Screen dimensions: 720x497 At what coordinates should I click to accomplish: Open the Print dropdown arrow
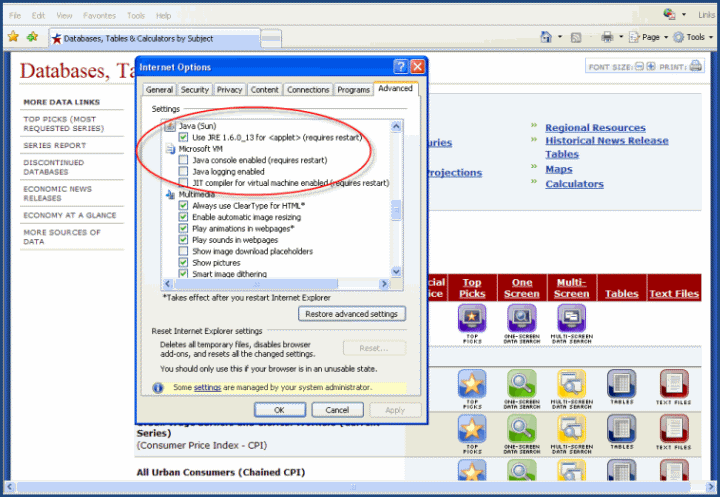pyautogui.click(x=621, y=37)
